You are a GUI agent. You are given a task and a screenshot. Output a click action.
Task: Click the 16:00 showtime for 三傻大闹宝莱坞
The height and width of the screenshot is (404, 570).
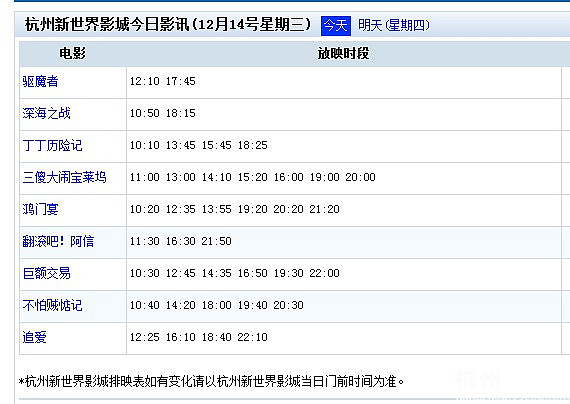[x=289, y=177]
